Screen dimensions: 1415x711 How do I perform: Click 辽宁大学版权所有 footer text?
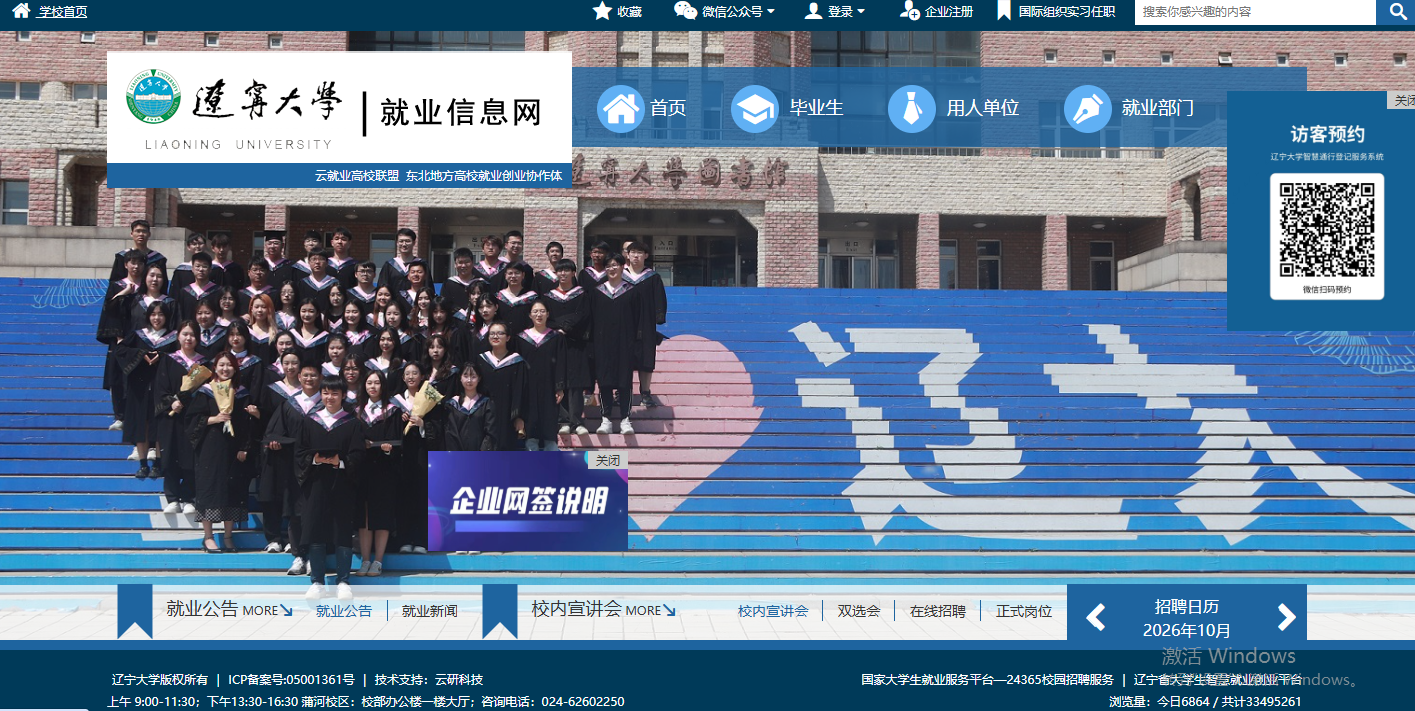click(x=160, y=680)
